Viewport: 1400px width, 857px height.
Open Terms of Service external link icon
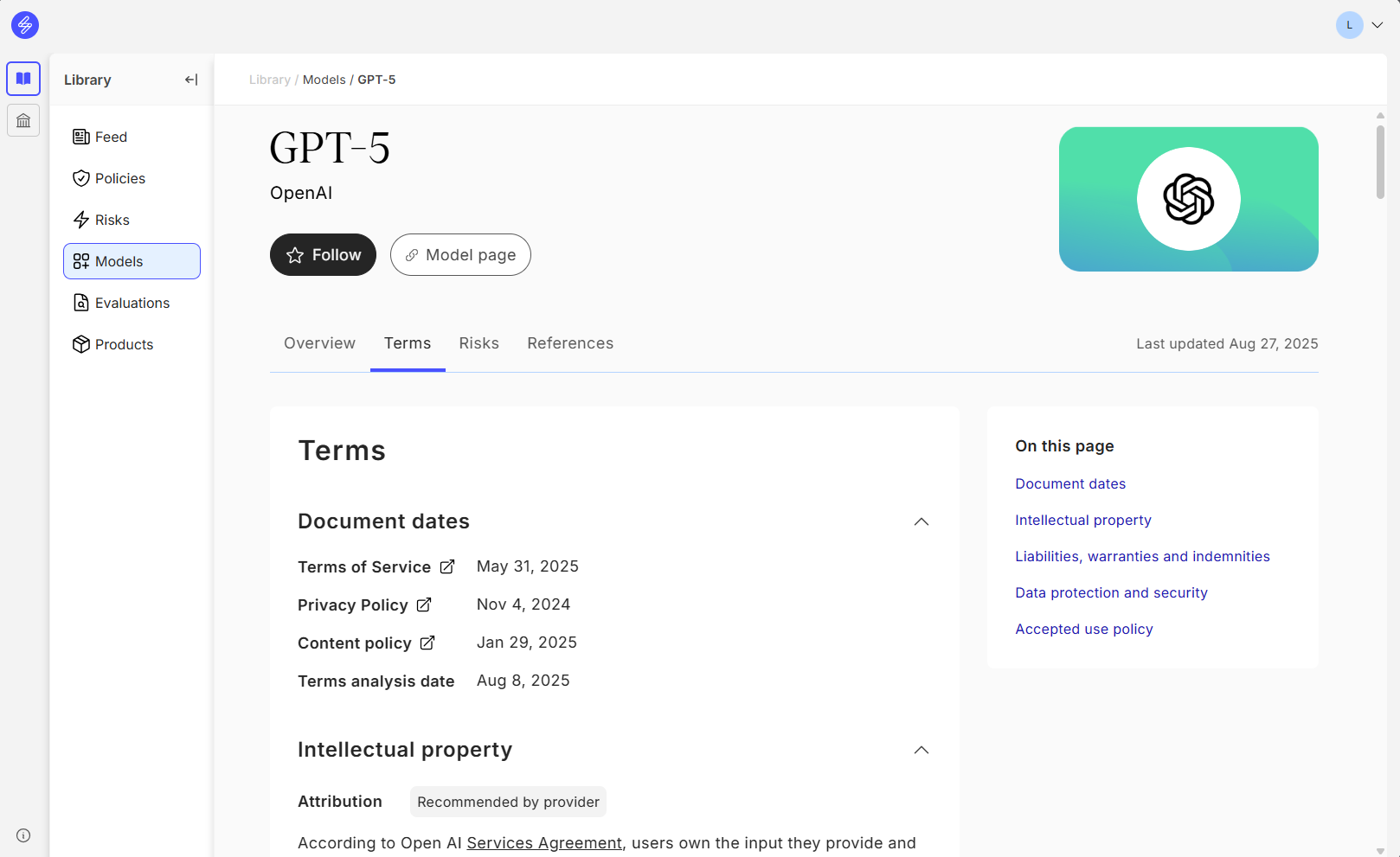(x=447, y=567)
